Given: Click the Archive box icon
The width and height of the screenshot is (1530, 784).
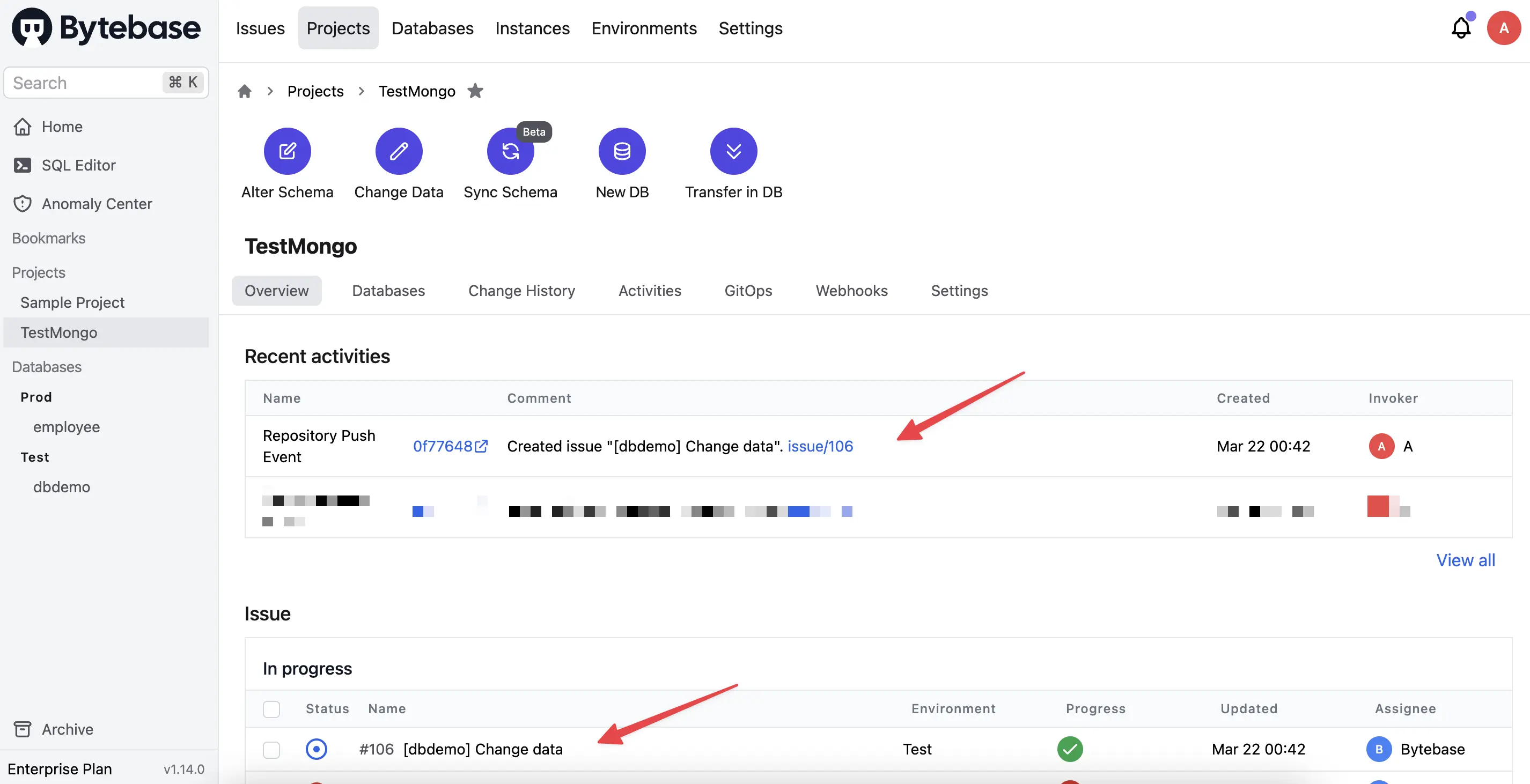Looking at the screenshot, I should pos(23,729).
